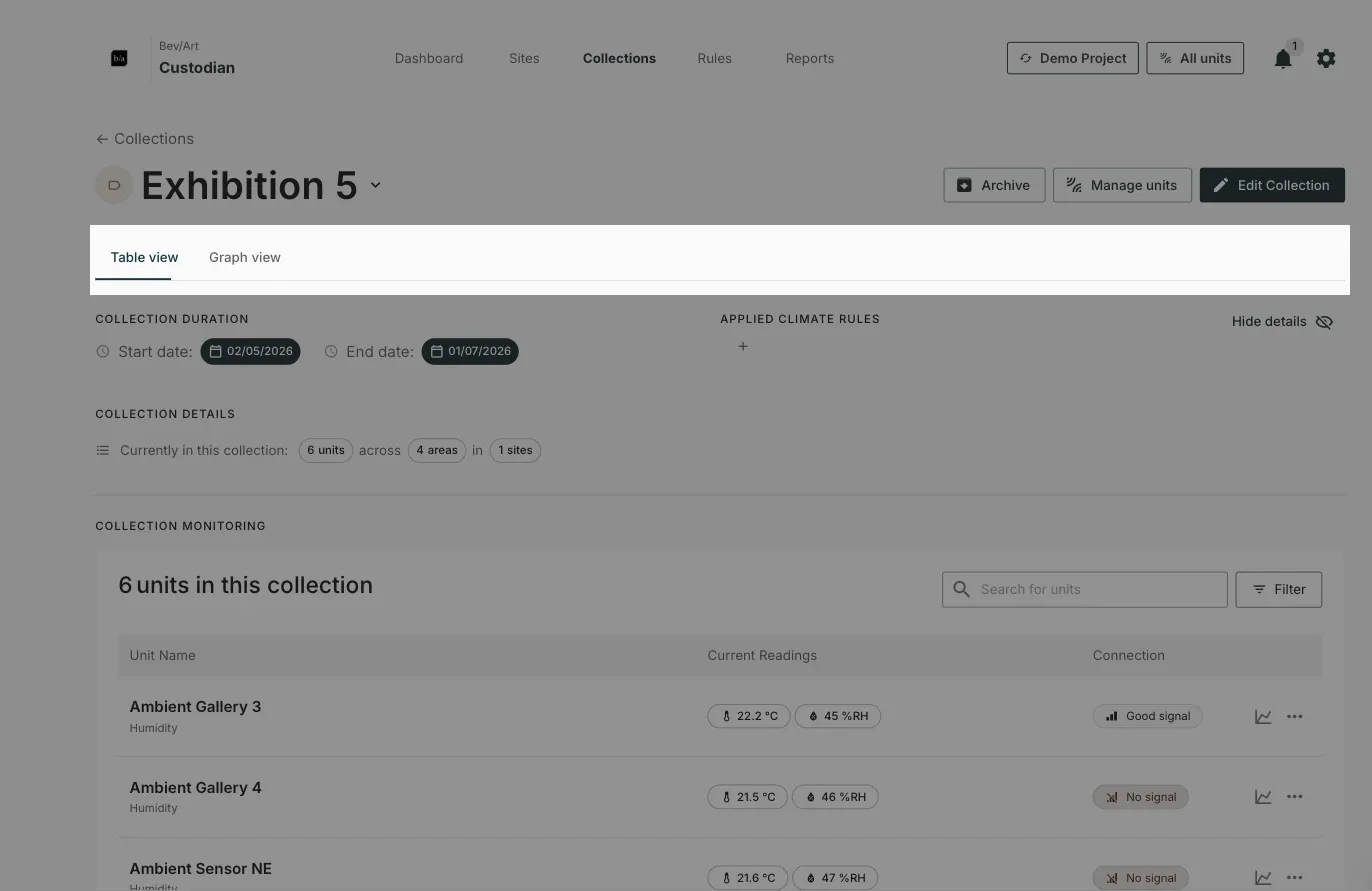Switch to Table view tab

144,257
